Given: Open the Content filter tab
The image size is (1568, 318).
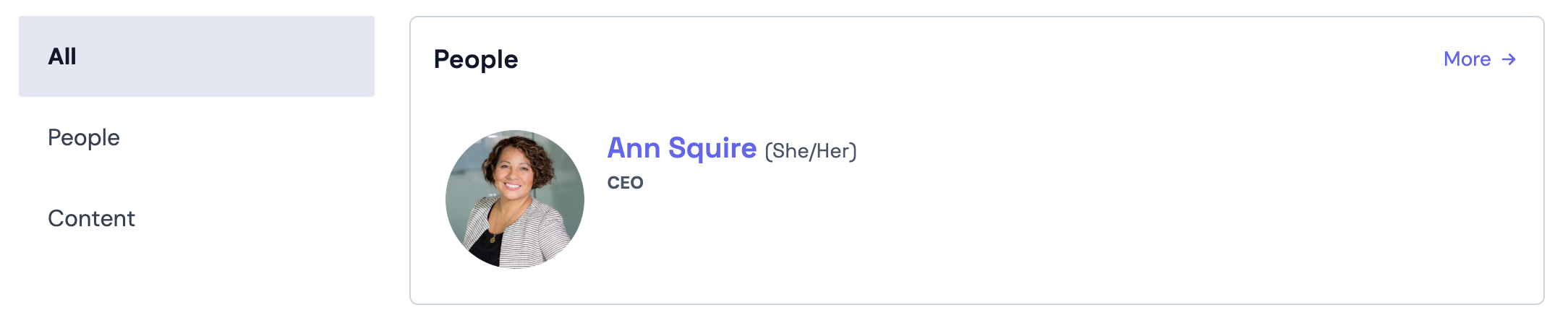Looking at the screenshot, I should [91, 218].
